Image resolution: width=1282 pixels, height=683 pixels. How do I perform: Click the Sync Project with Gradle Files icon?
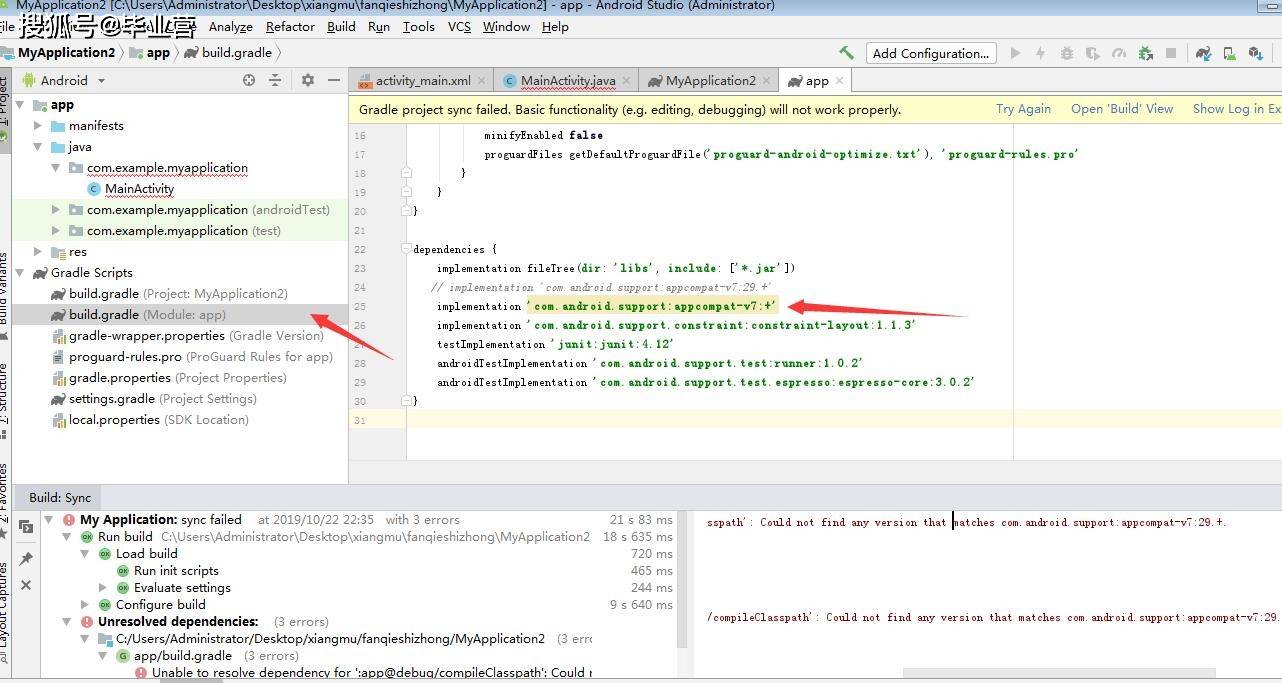pyautogui.click(x=1205, y=53)
